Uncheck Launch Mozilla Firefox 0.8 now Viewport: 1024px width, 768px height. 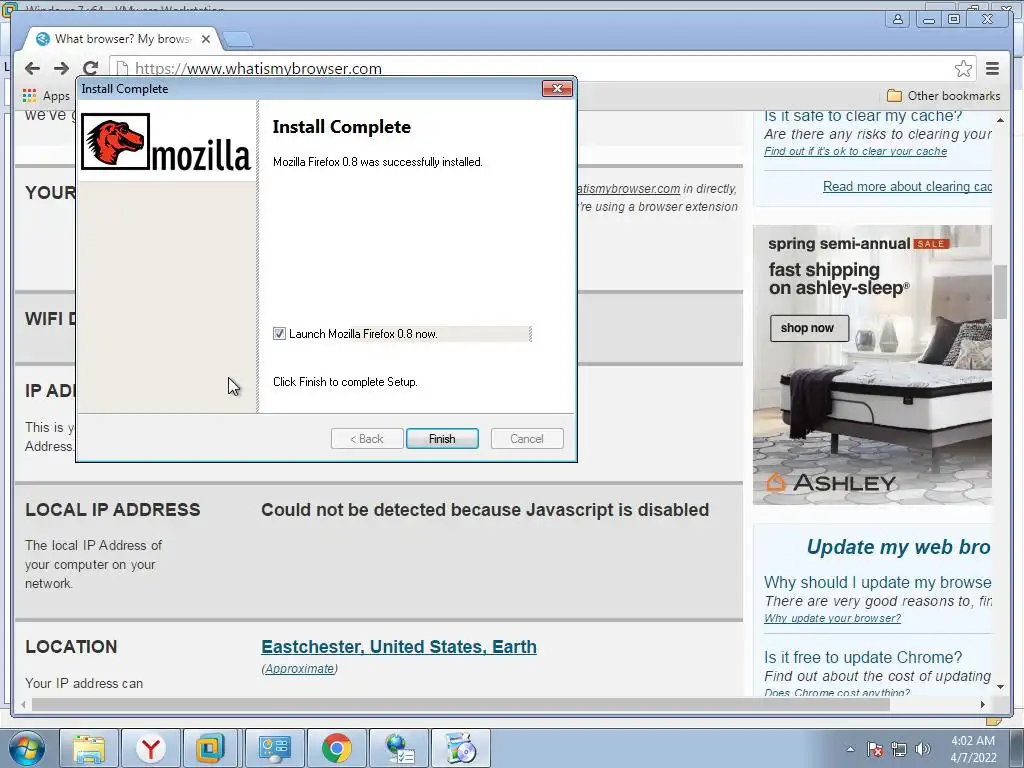(280, 334)
